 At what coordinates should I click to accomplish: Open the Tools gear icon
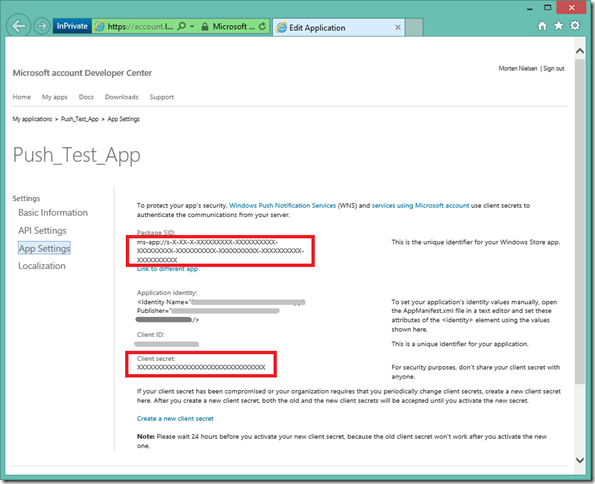[x=575, y=25]
